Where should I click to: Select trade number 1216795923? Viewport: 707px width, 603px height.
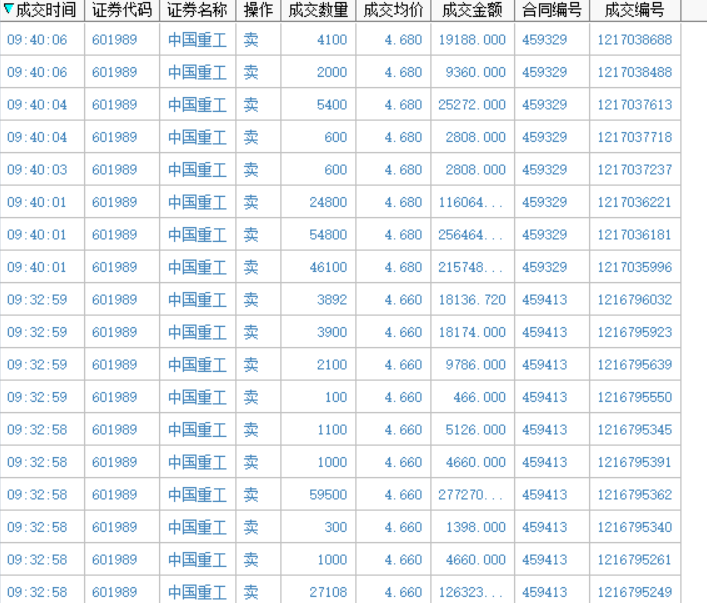[x=635, y=332]
